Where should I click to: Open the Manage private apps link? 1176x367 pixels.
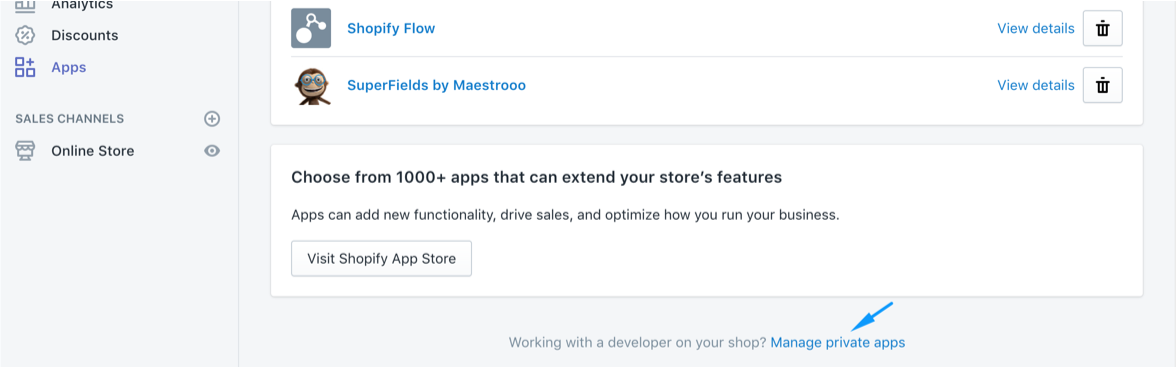point(838,342)
